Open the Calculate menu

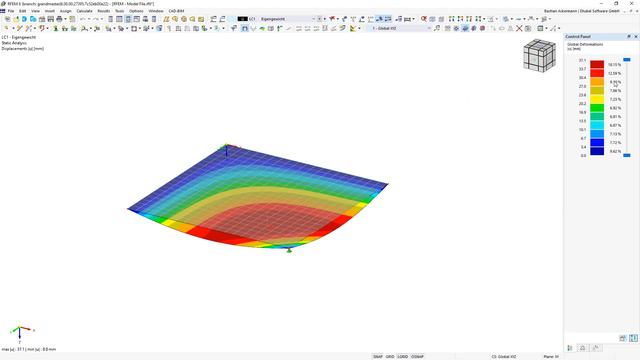coord(84,11)
